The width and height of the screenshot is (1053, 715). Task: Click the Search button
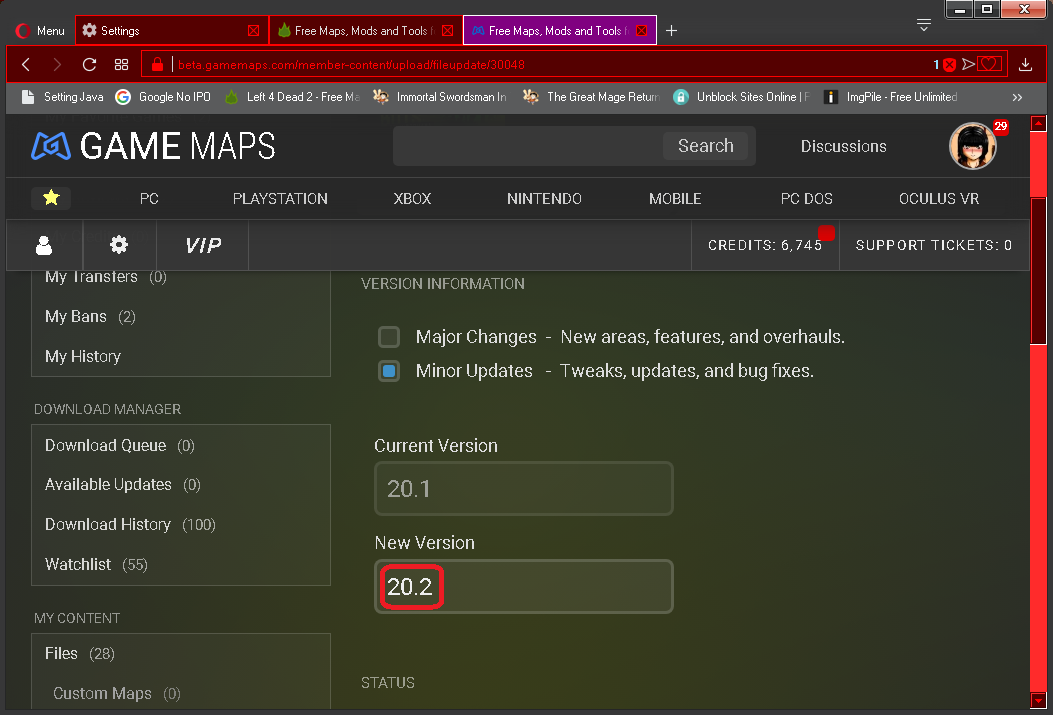tap(707, 146)
